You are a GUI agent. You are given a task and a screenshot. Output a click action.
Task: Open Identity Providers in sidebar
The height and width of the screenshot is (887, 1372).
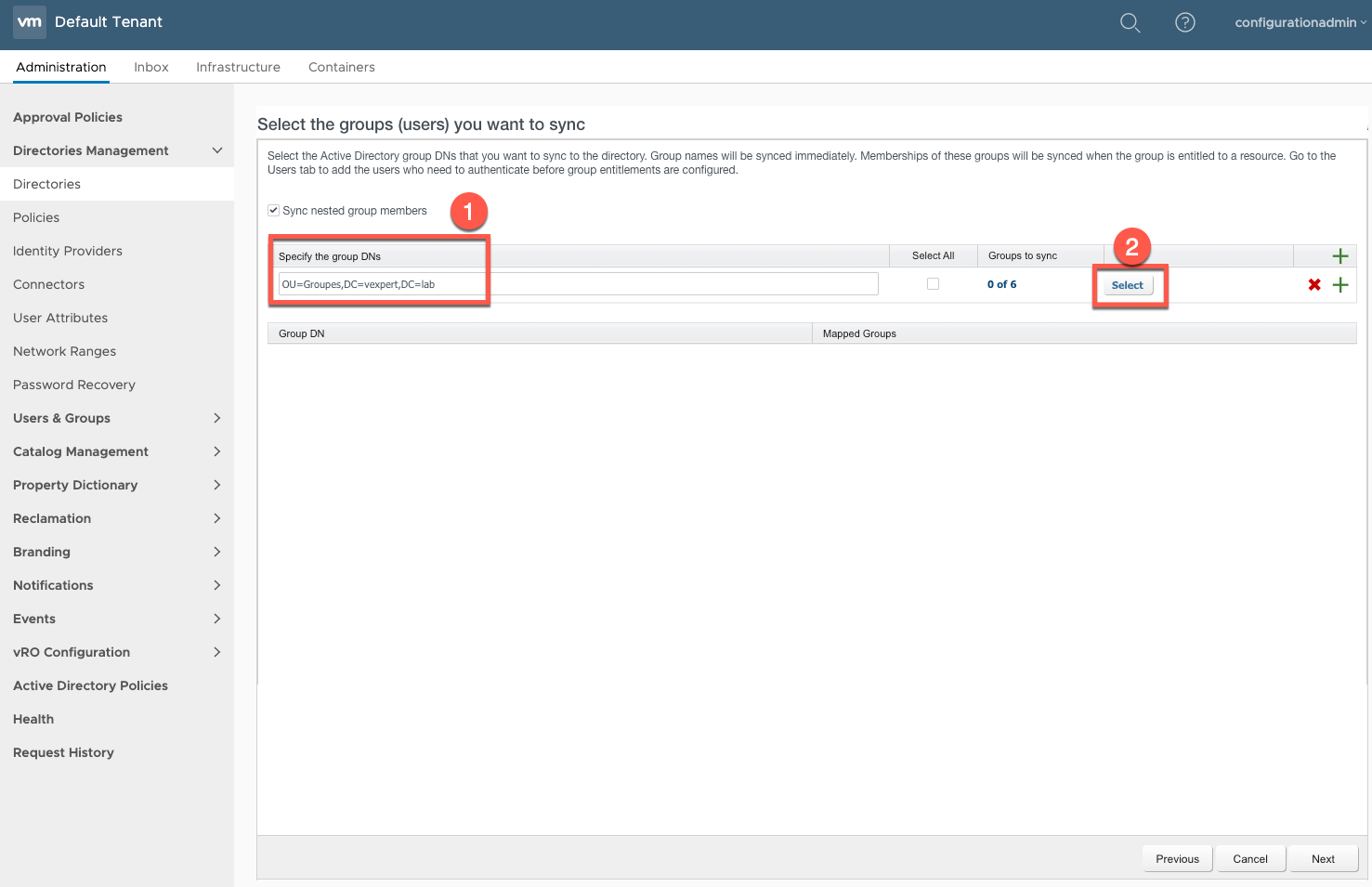(x=68, y=251)
